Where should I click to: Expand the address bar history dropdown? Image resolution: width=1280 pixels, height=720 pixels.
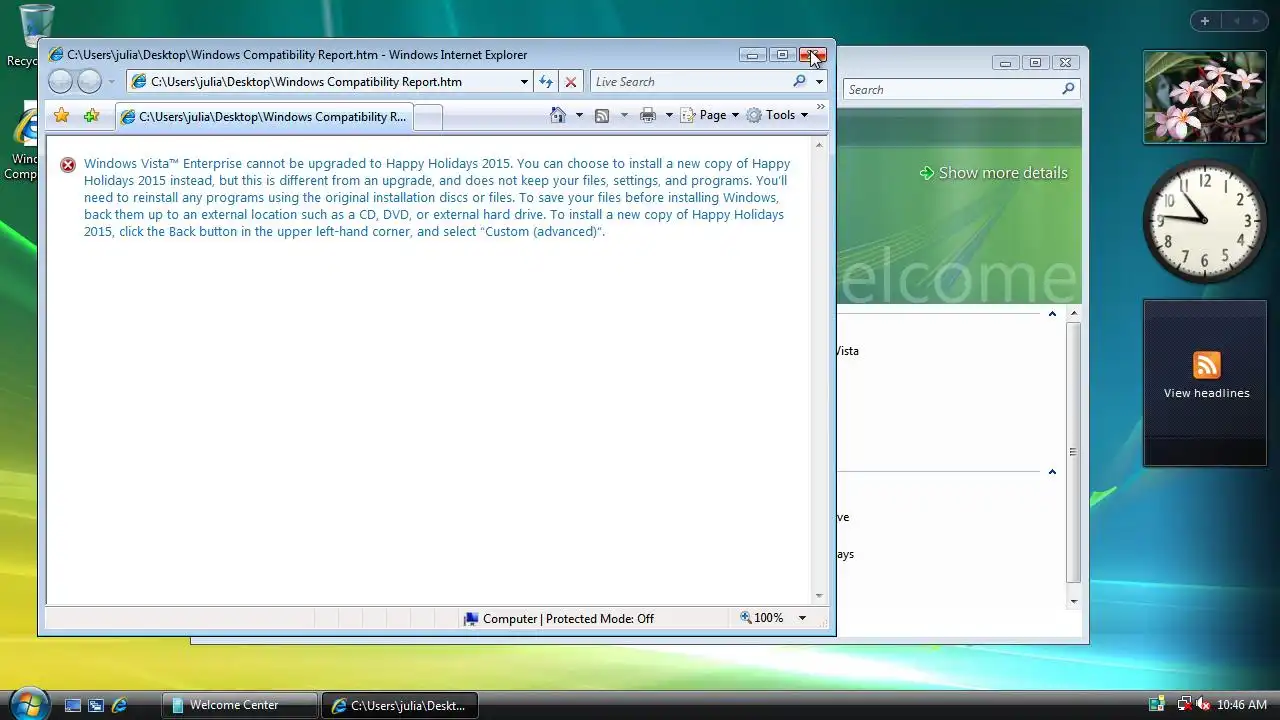(524, 82)
